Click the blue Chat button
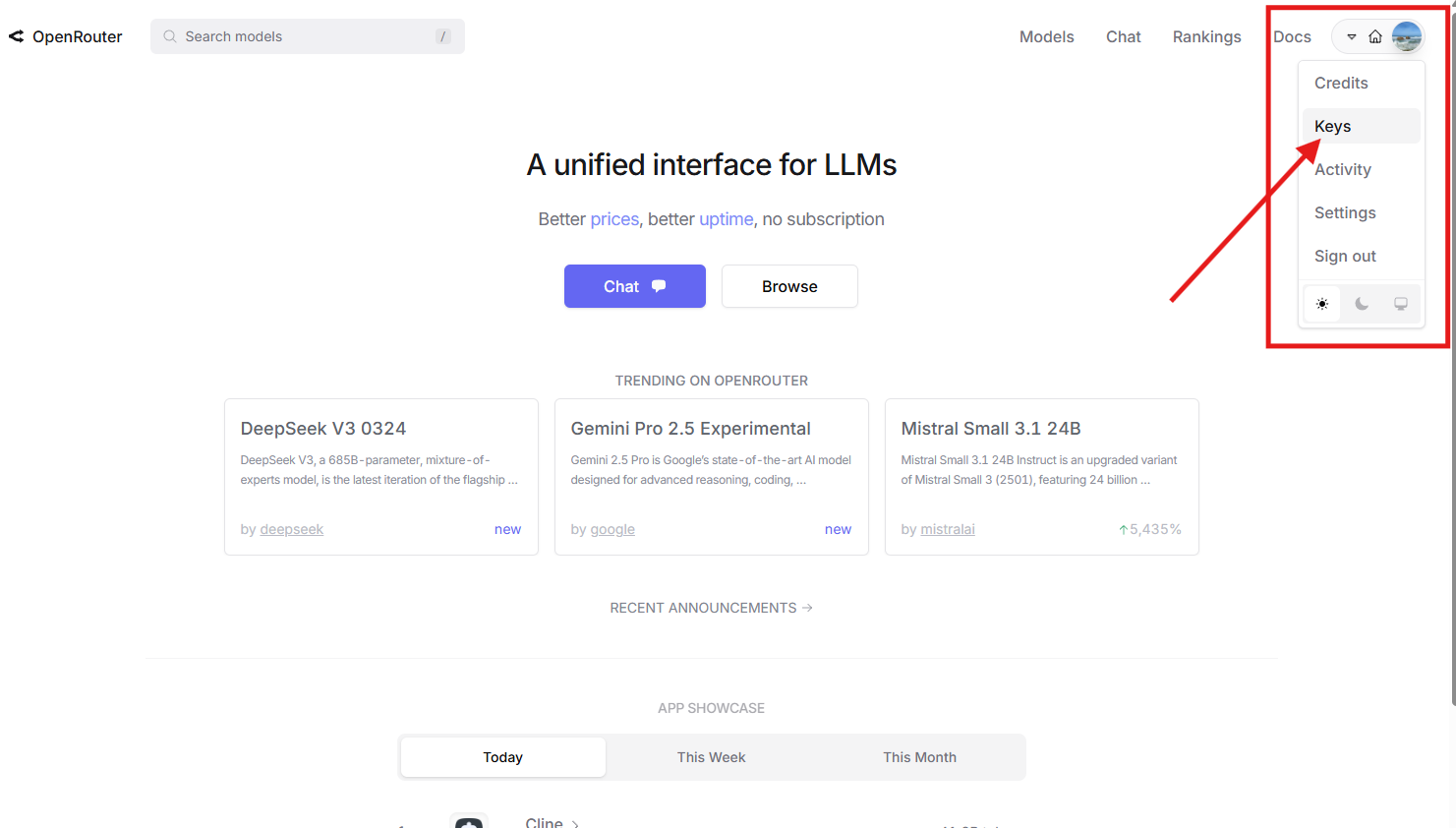This screenshot has width=1456, height=828. (x=635, y=286)
